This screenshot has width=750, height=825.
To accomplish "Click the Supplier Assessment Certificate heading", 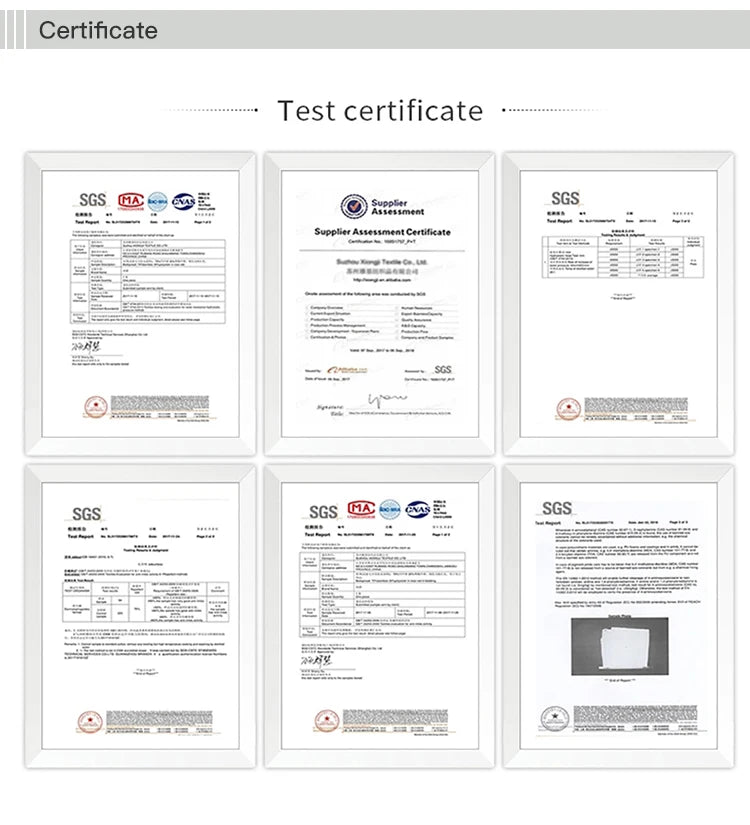I will point(383,232).
